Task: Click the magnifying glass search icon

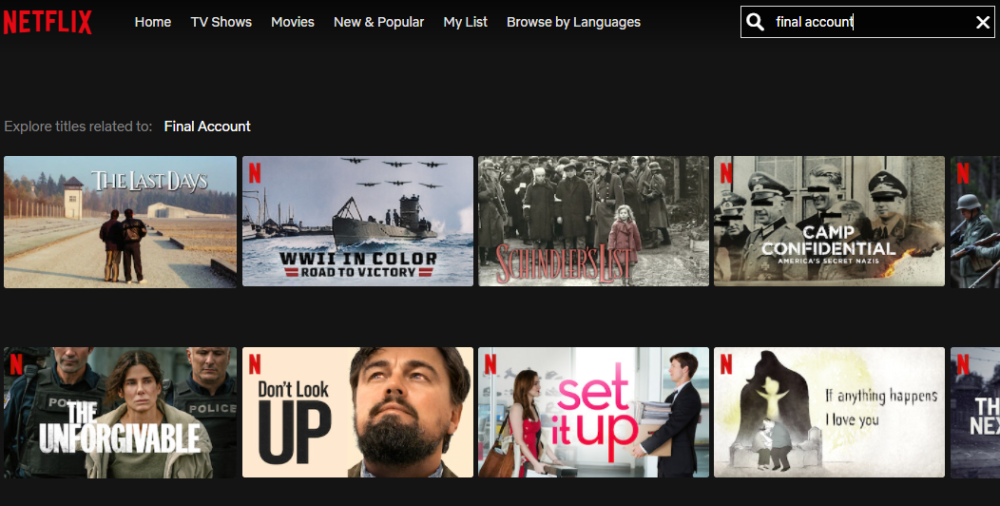Action: tap(756, 22)
